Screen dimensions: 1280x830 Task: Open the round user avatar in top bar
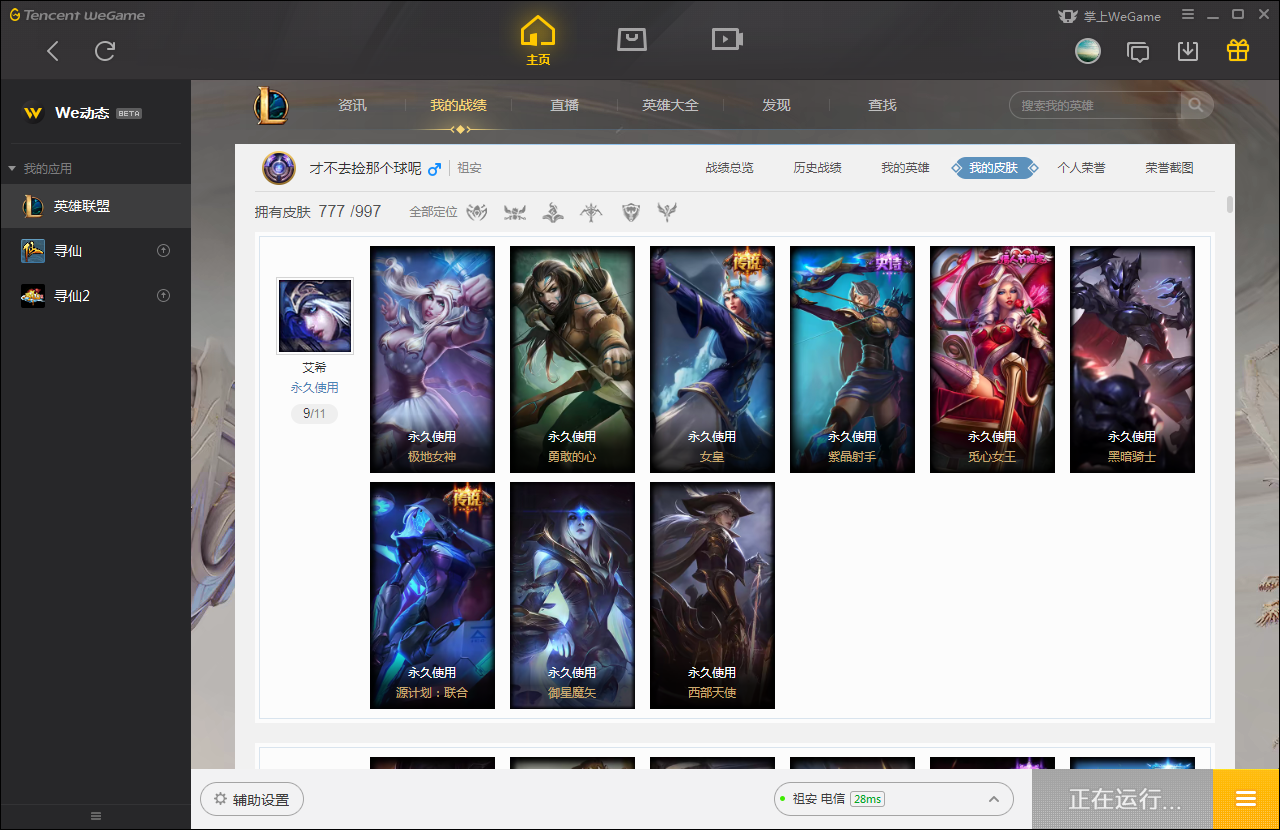(1088, 51)
